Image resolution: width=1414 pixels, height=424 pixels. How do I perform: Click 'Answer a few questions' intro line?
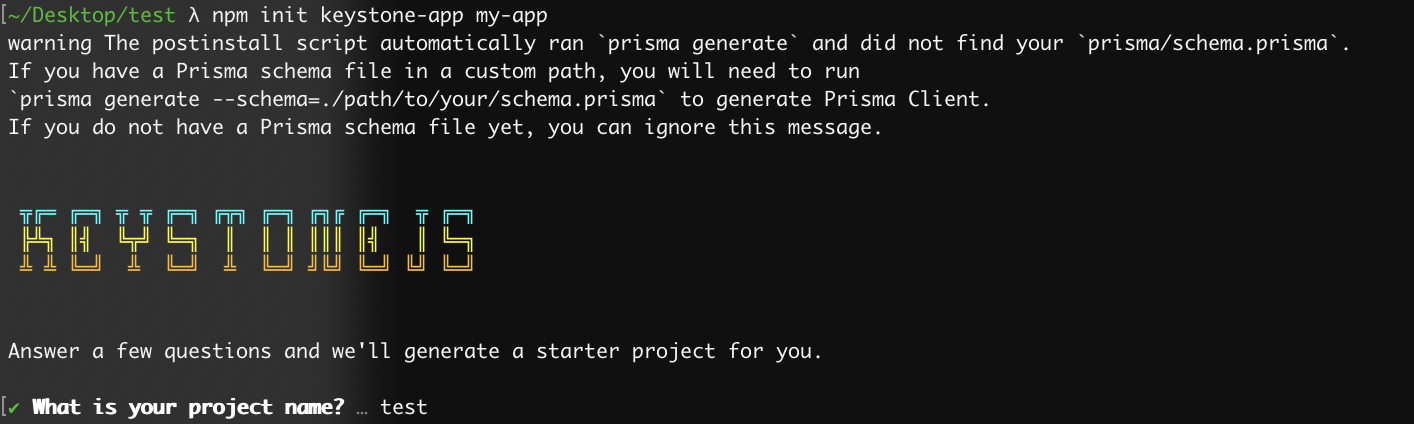pos(139,352)
